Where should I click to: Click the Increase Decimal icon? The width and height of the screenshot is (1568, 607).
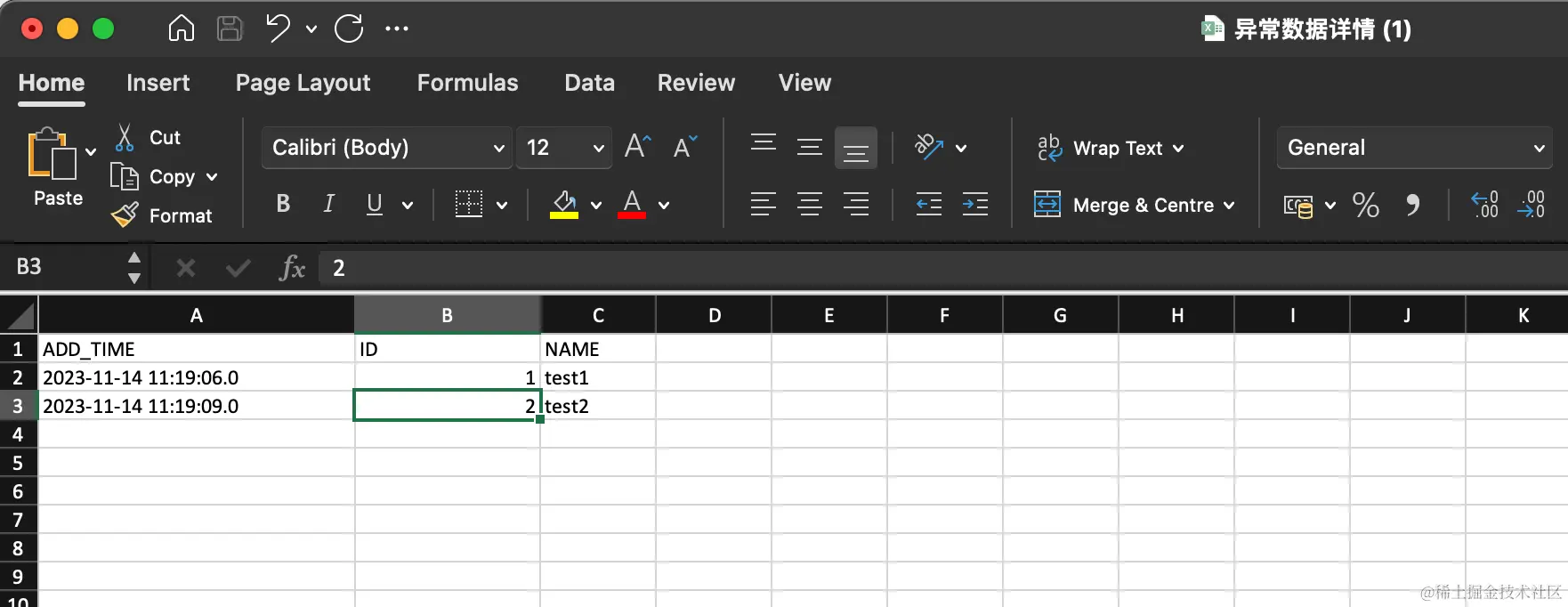pyautogui.click(x=1484, y=205)
